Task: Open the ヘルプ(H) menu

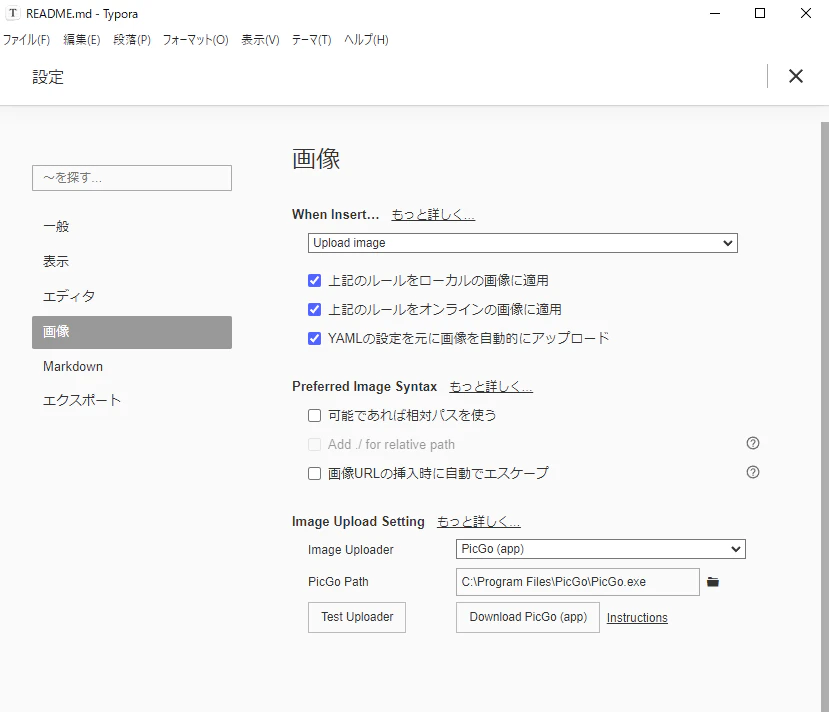Action: 366,40
